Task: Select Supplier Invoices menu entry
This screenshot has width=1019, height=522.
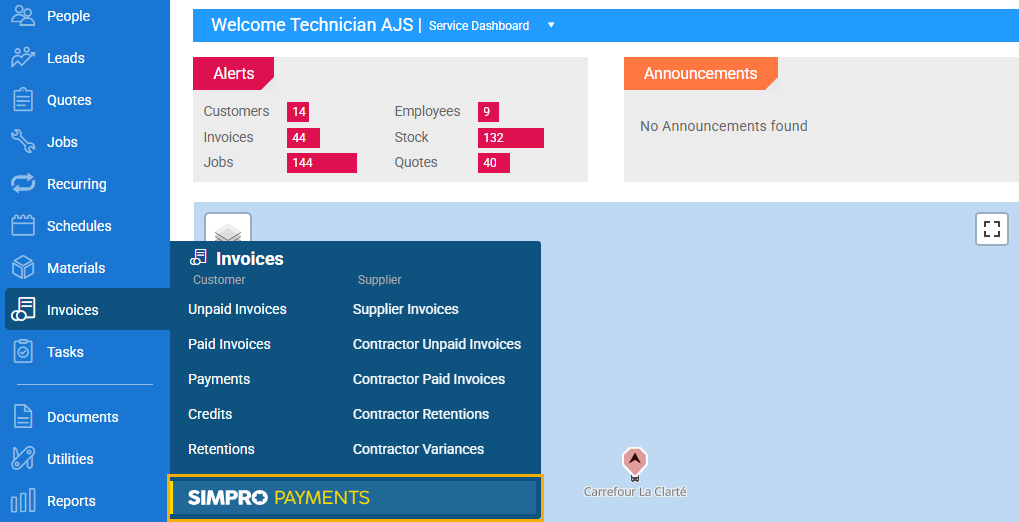Action: (x=405, y=309)
